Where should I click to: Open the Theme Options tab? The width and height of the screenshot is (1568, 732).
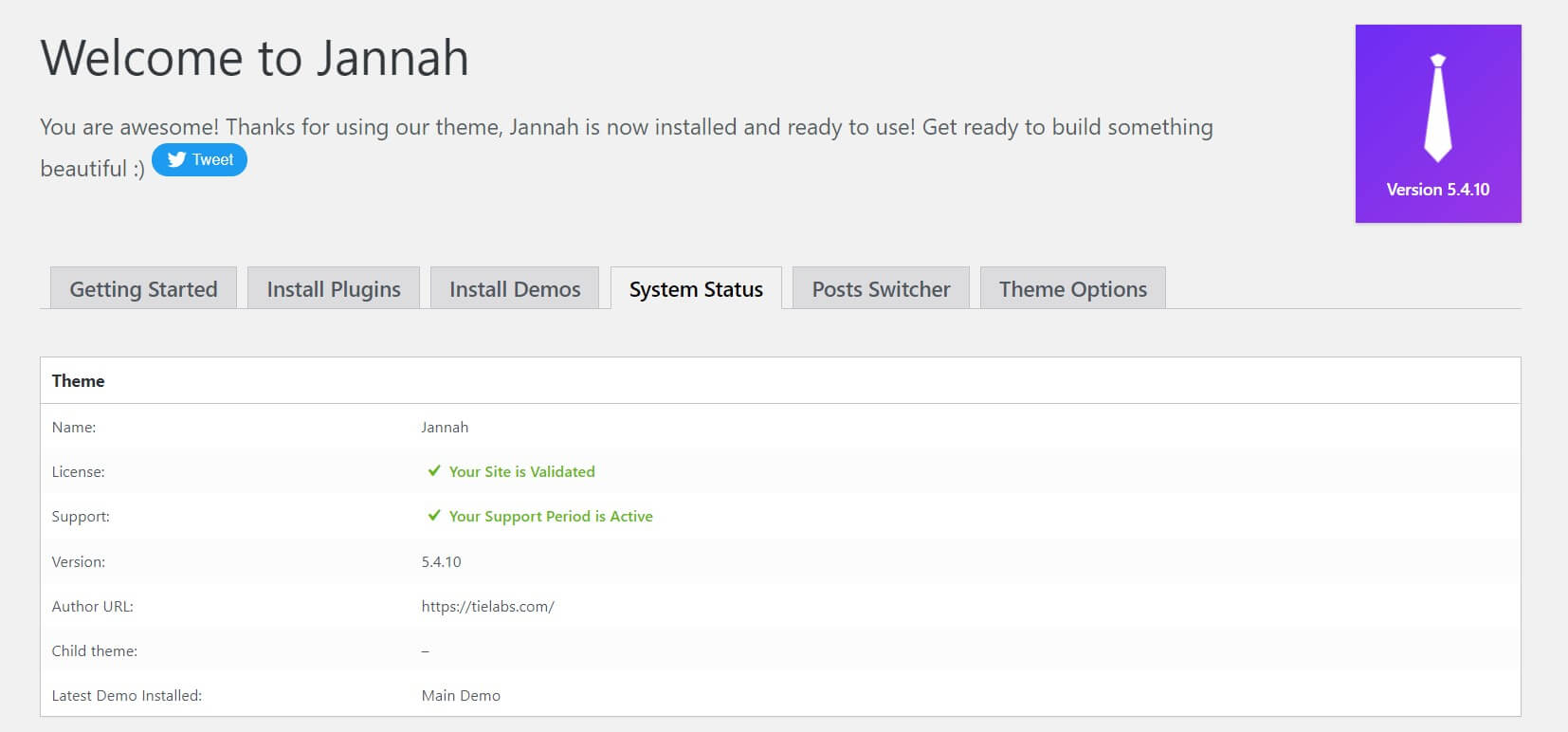1073,288
